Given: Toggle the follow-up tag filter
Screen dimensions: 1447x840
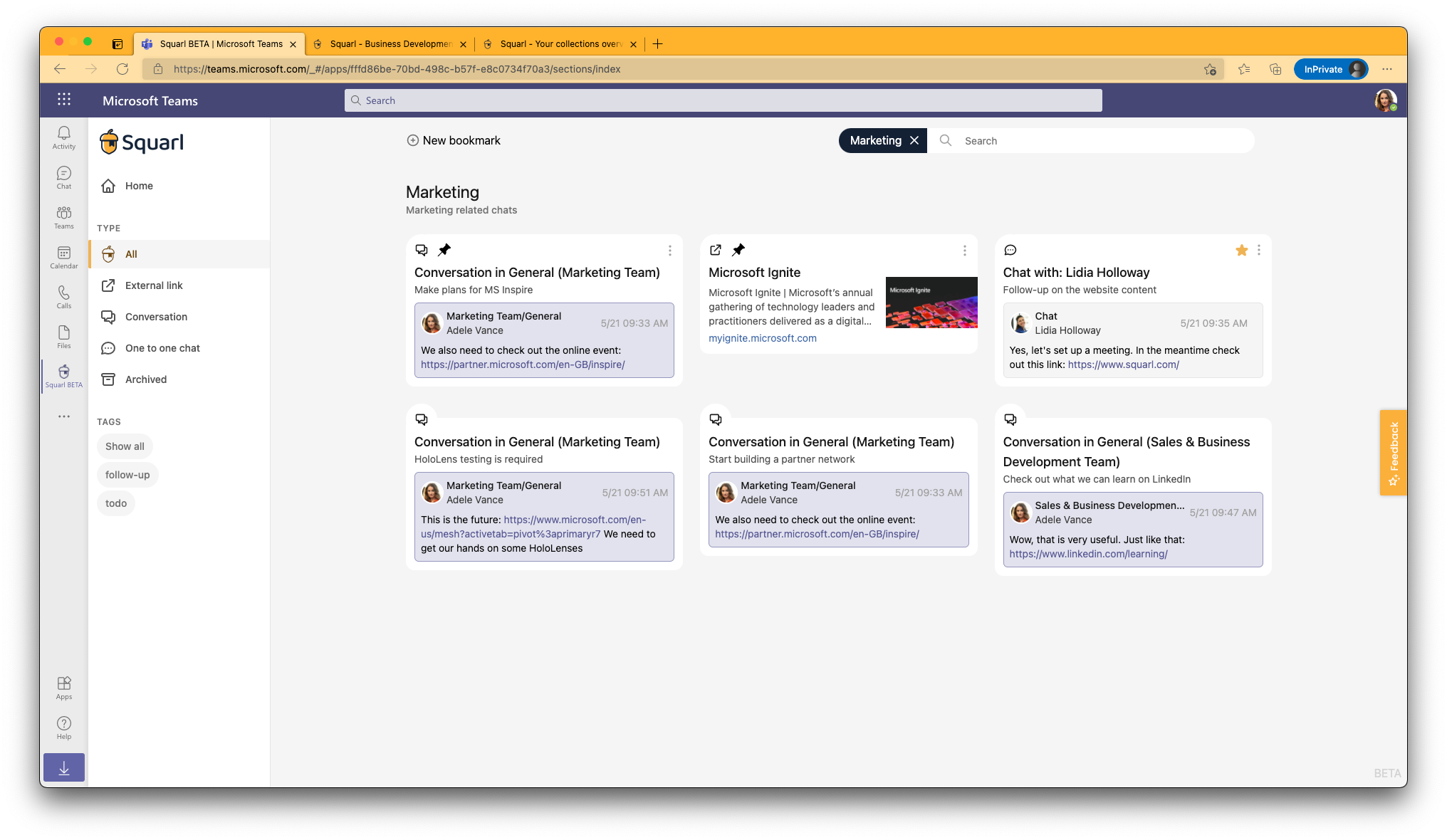Looking at the screenshot, I should point(127,475).
